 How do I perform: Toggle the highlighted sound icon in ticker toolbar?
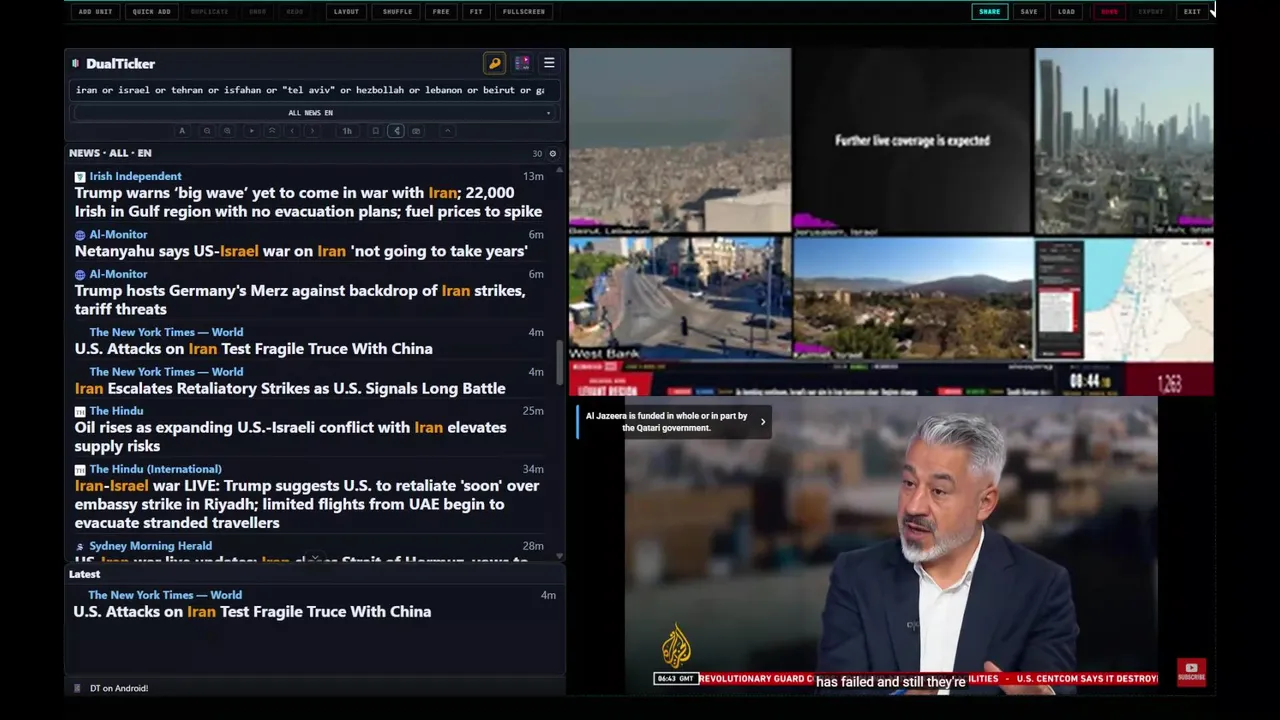click(396, 131)
